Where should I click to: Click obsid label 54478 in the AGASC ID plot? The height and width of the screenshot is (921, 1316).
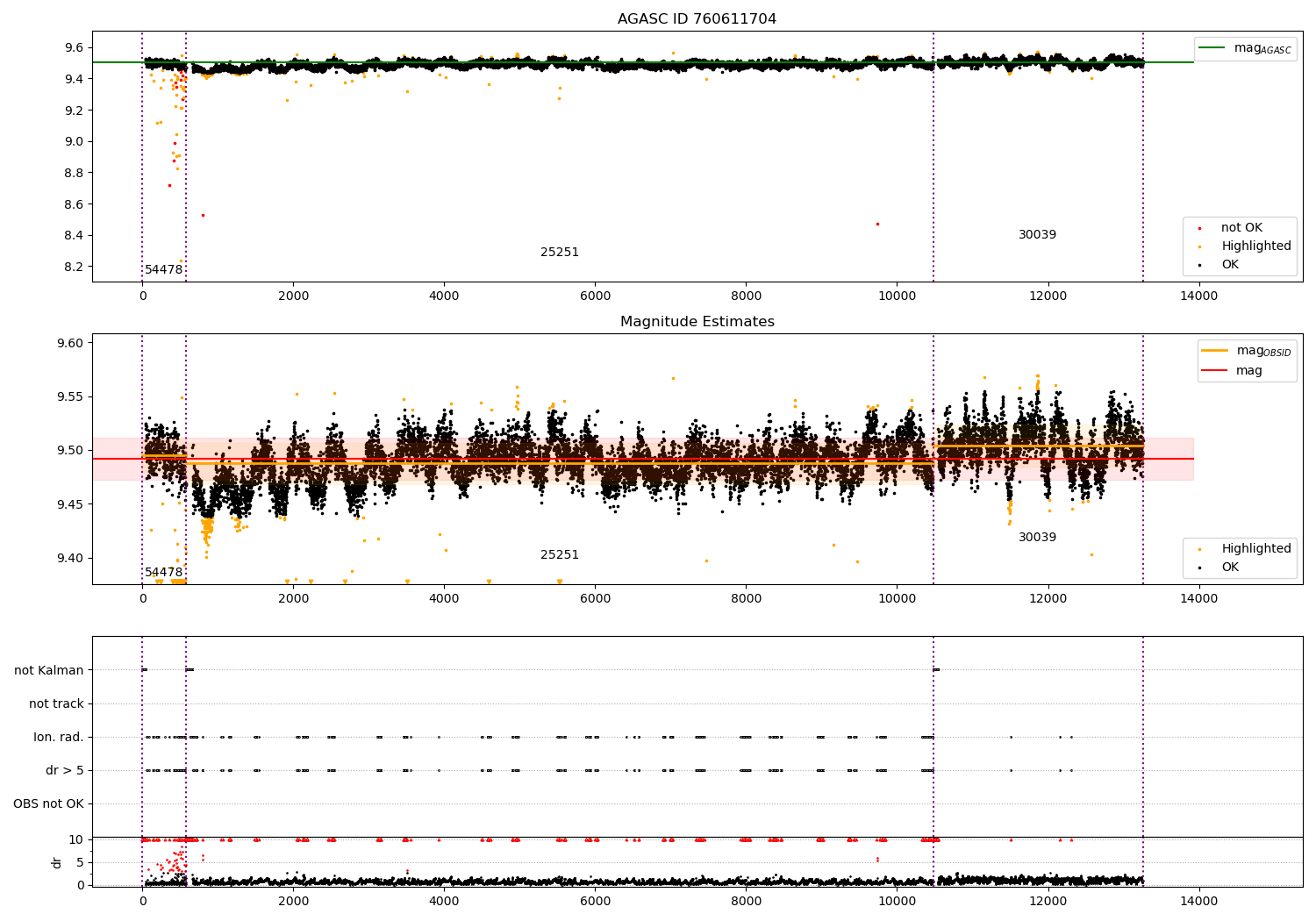[x=164, y=270]
